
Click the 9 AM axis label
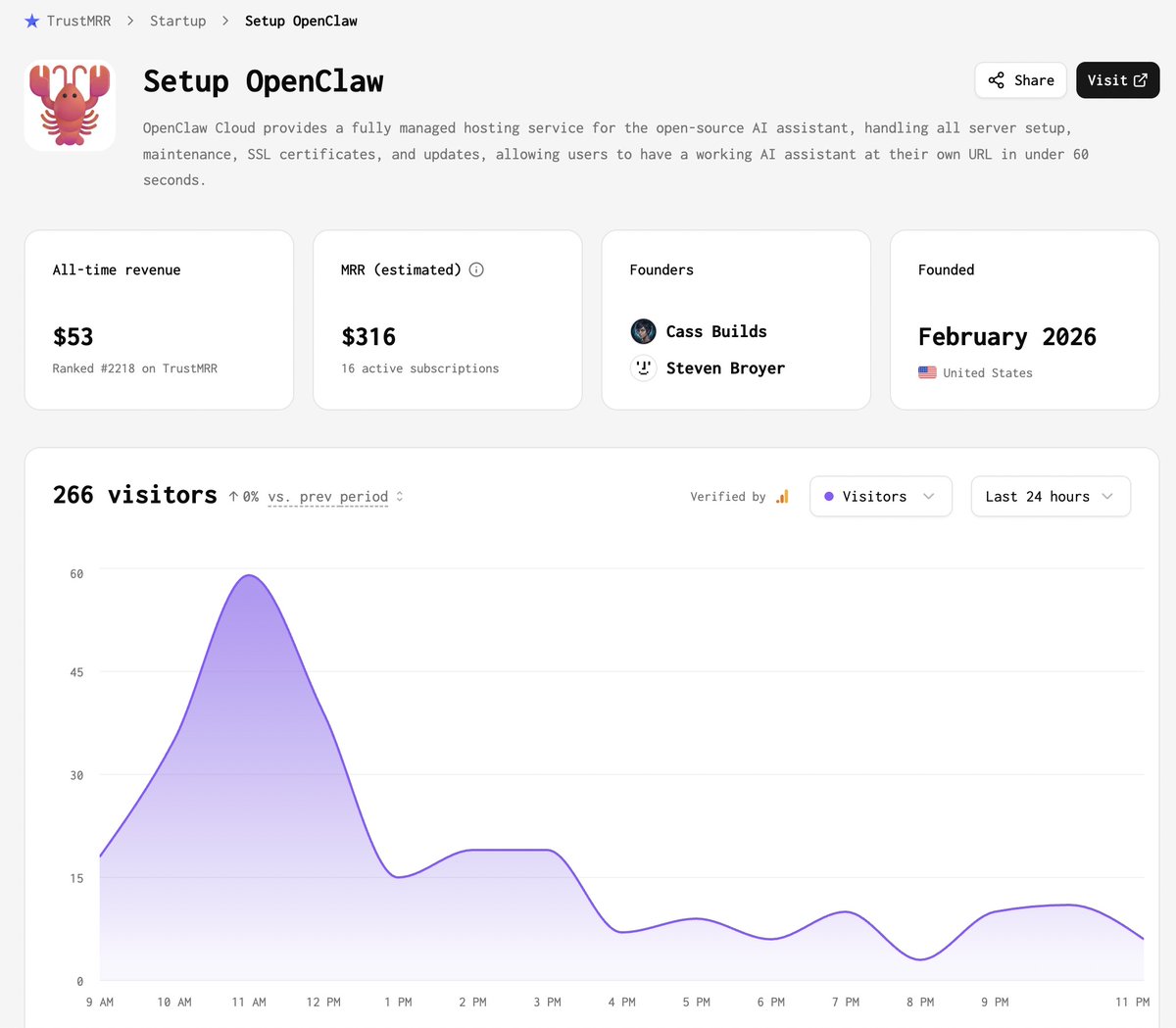click(x=100, y=1002)
